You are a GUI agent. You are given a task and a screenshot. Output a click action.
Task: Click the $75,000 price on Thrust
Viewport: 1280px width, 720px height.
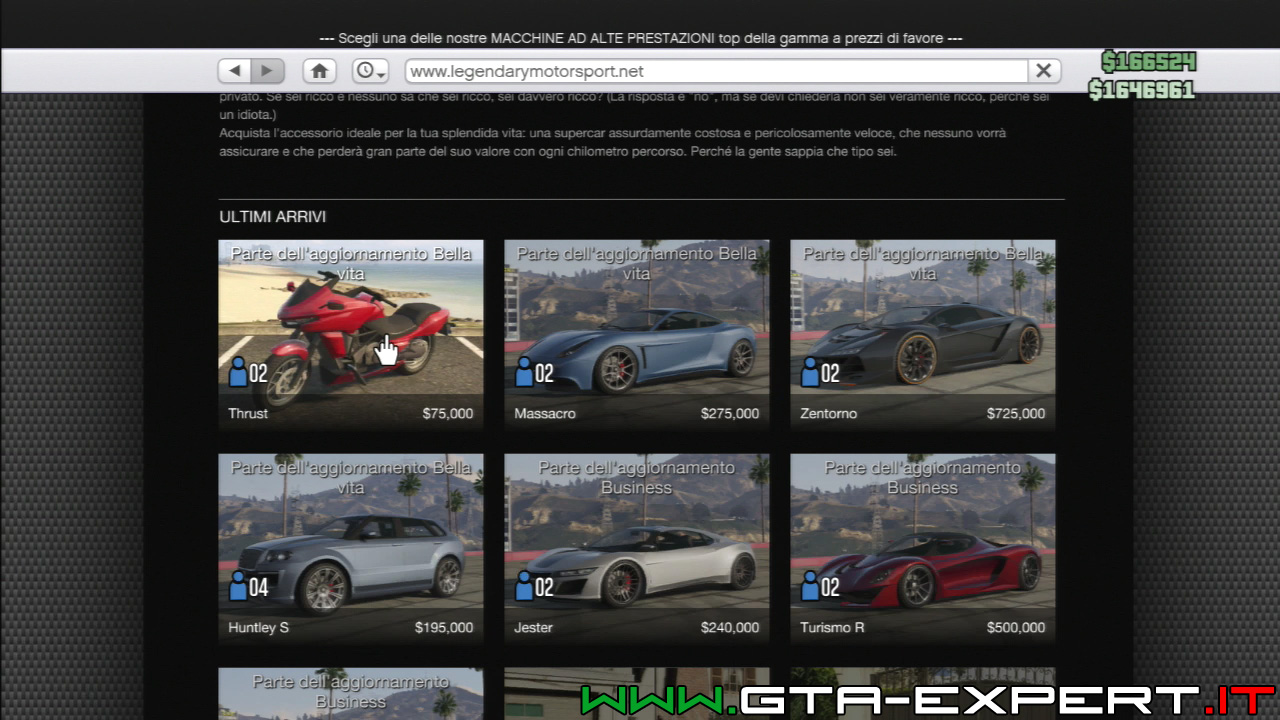(x=448, y=413)
